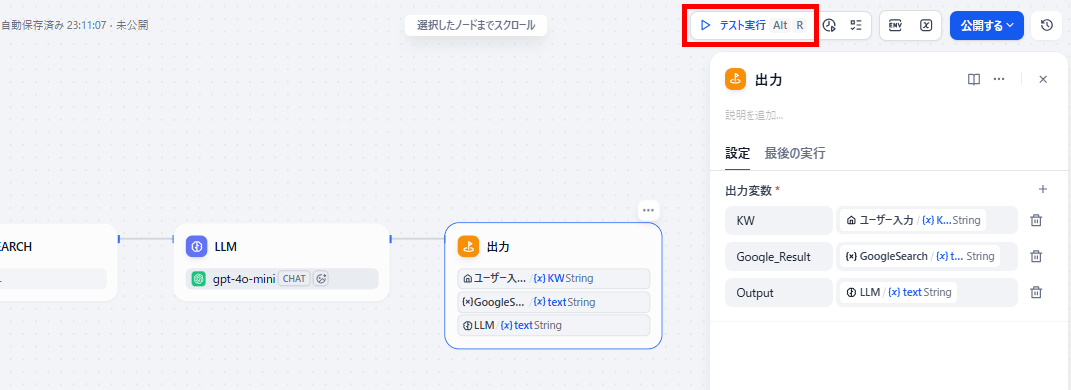This screenshot has height=390, width=1071.
Task: Open the Google_Result variable selector GoogleSearch
Action: pyautogui.click(x=919, y=256)
